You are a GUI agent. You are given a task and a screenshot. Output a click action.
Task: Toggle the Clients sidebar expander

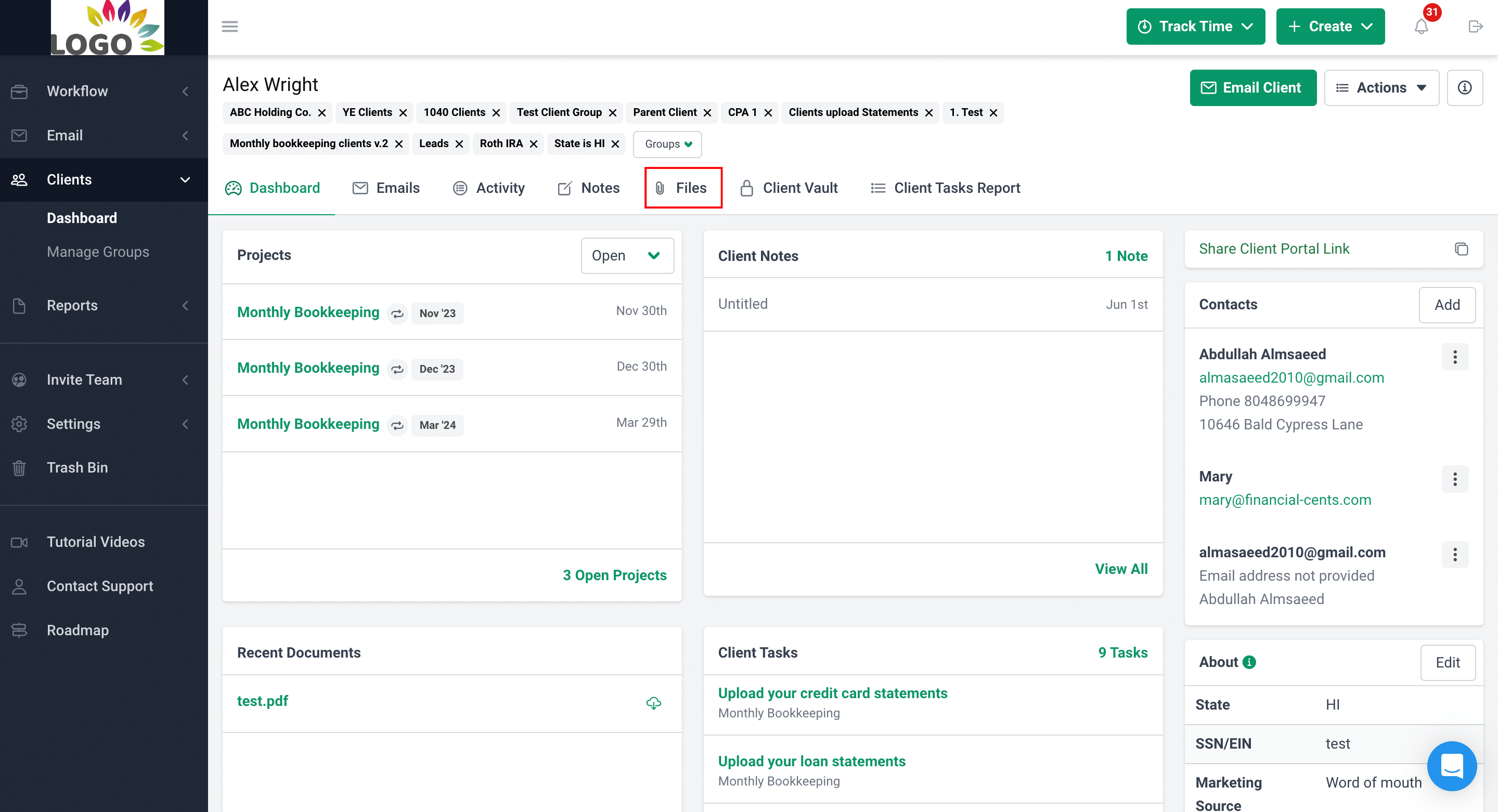coord(186,179)
